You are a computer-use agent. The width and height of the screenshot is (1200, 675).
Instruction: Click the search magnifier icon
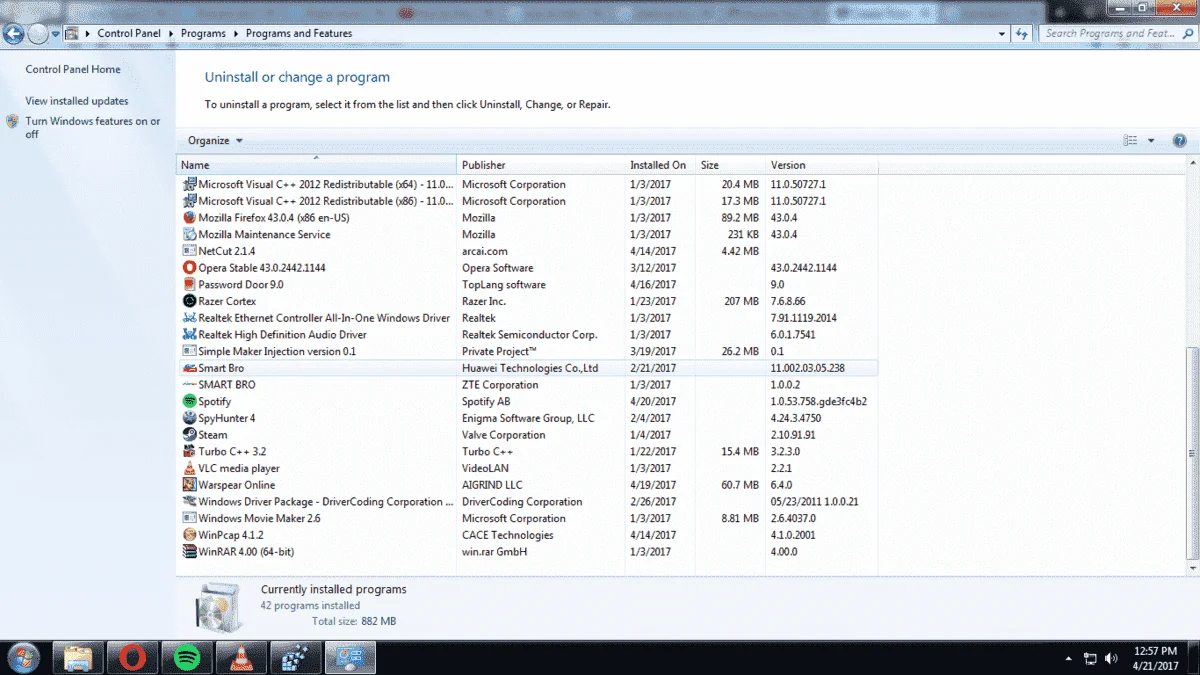click(x=1186, y=33)
